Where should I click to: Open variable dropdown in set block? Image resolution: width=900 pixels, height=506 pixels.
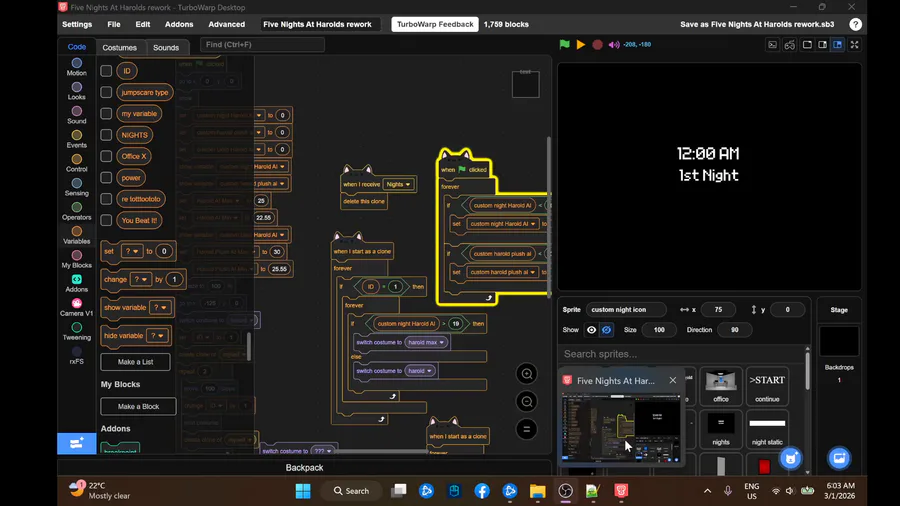(x=132, y=251)
